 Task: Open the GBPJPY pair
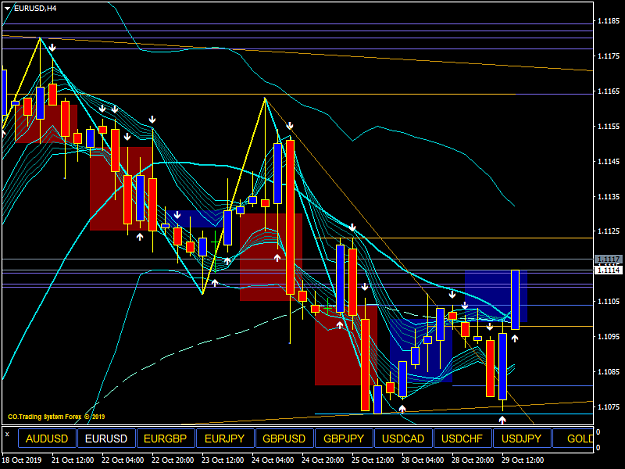344,439
